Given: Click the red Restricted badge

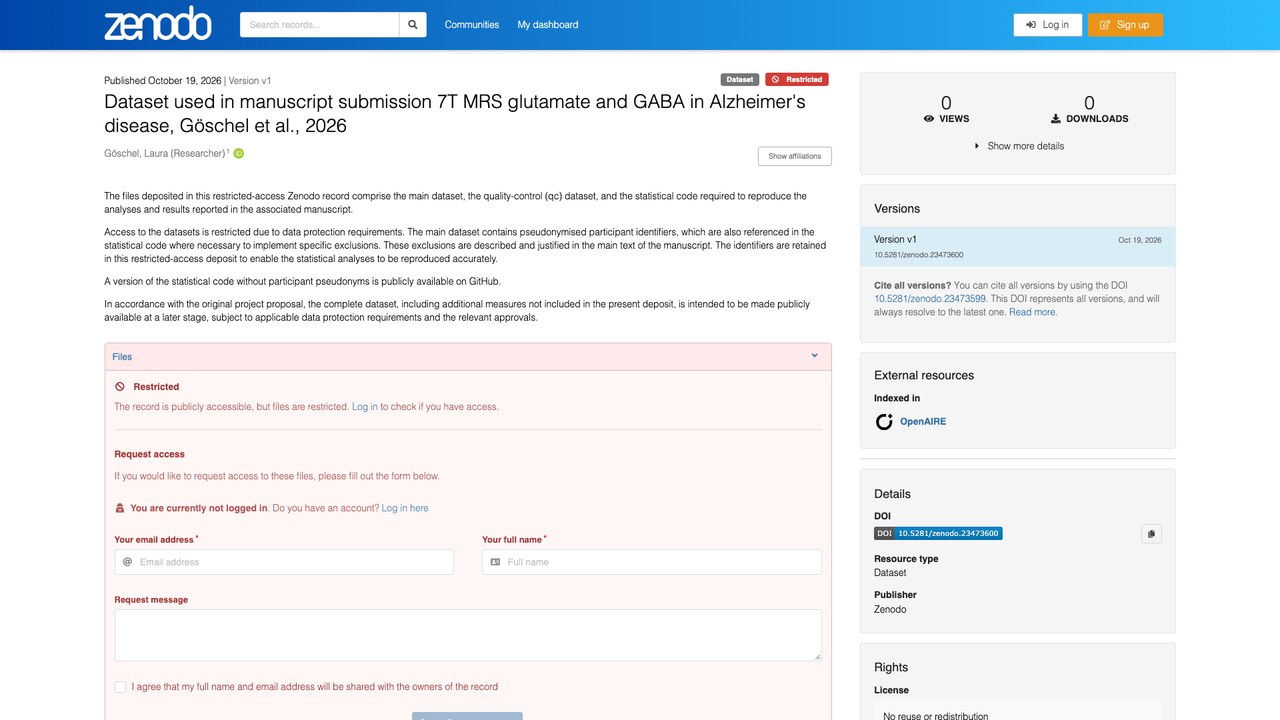Looking at the screenshot, I should click(797, 80).
